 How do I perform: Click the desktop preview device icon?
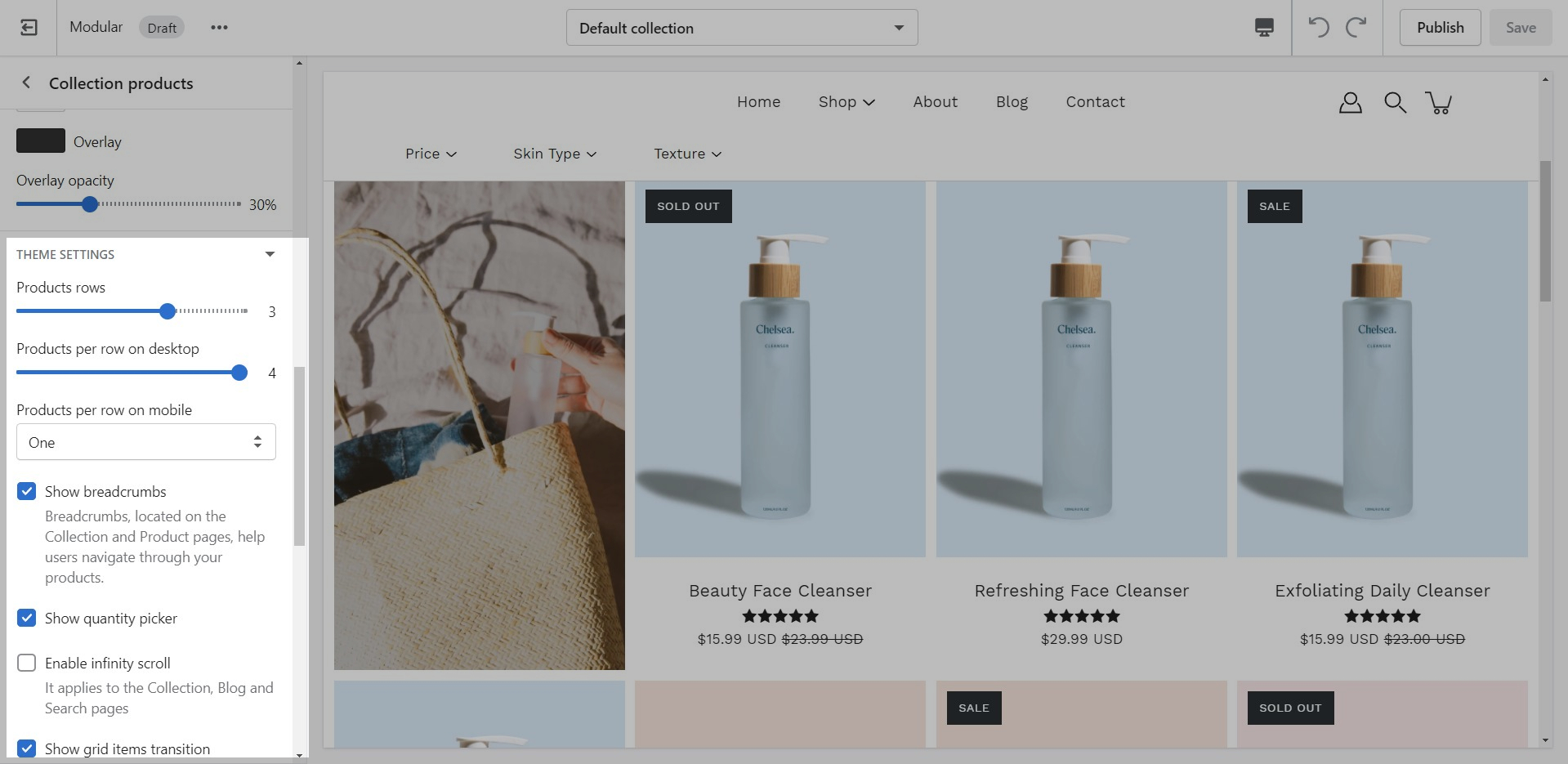[1263, 28]
